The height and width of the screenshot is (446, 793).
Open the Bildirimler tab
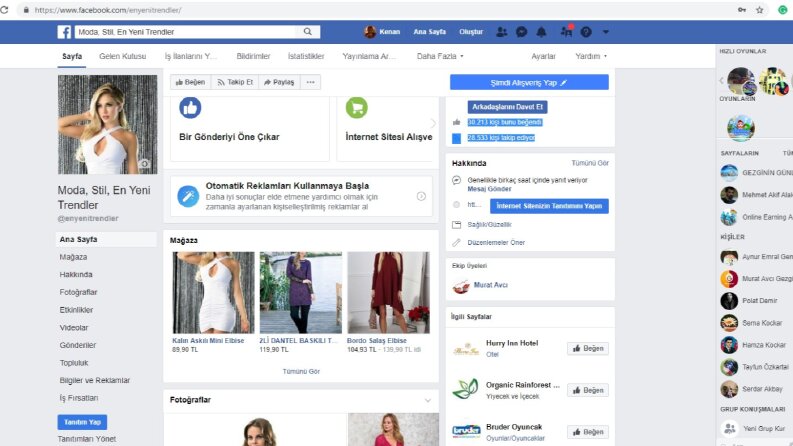click(253, 56)
